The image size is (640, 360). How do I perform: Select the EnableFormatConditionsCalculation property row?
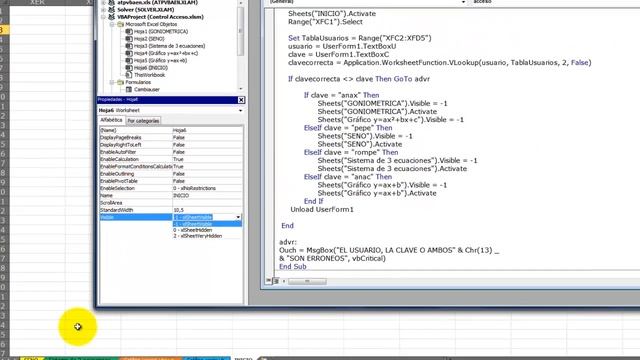171,167
